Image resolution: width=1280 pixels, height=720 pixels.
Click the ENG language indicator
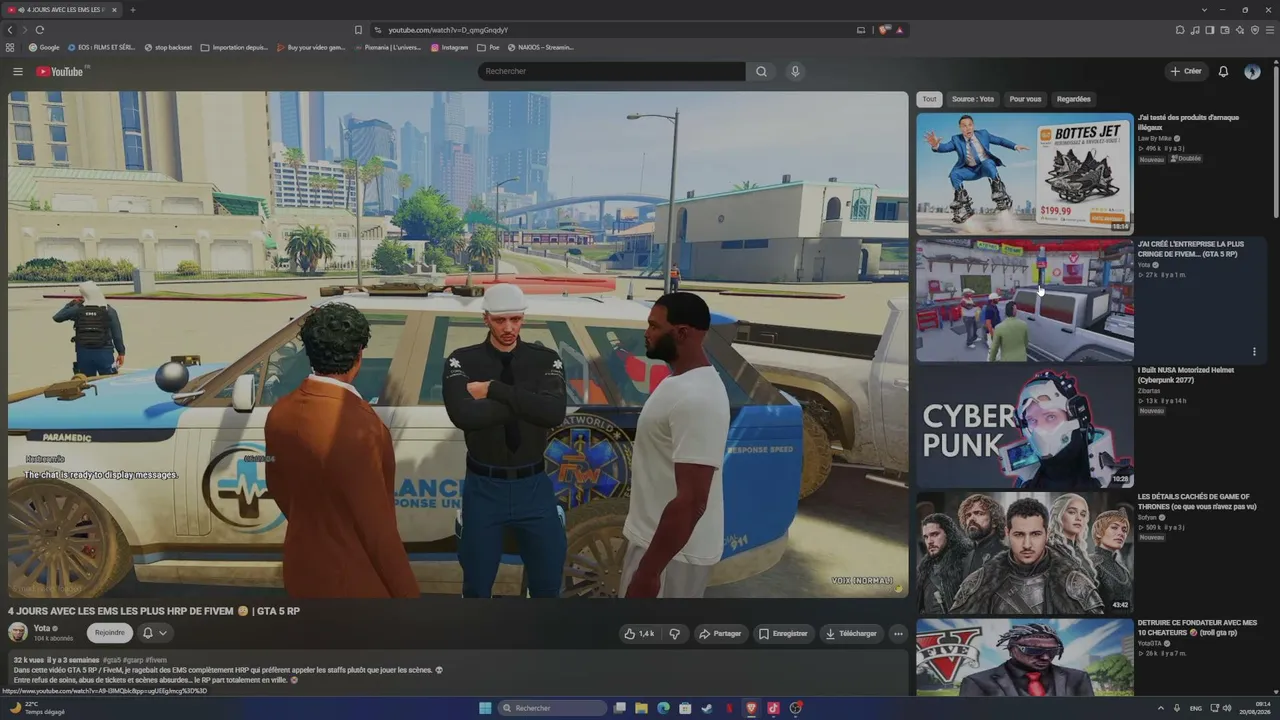[1196, 708]
